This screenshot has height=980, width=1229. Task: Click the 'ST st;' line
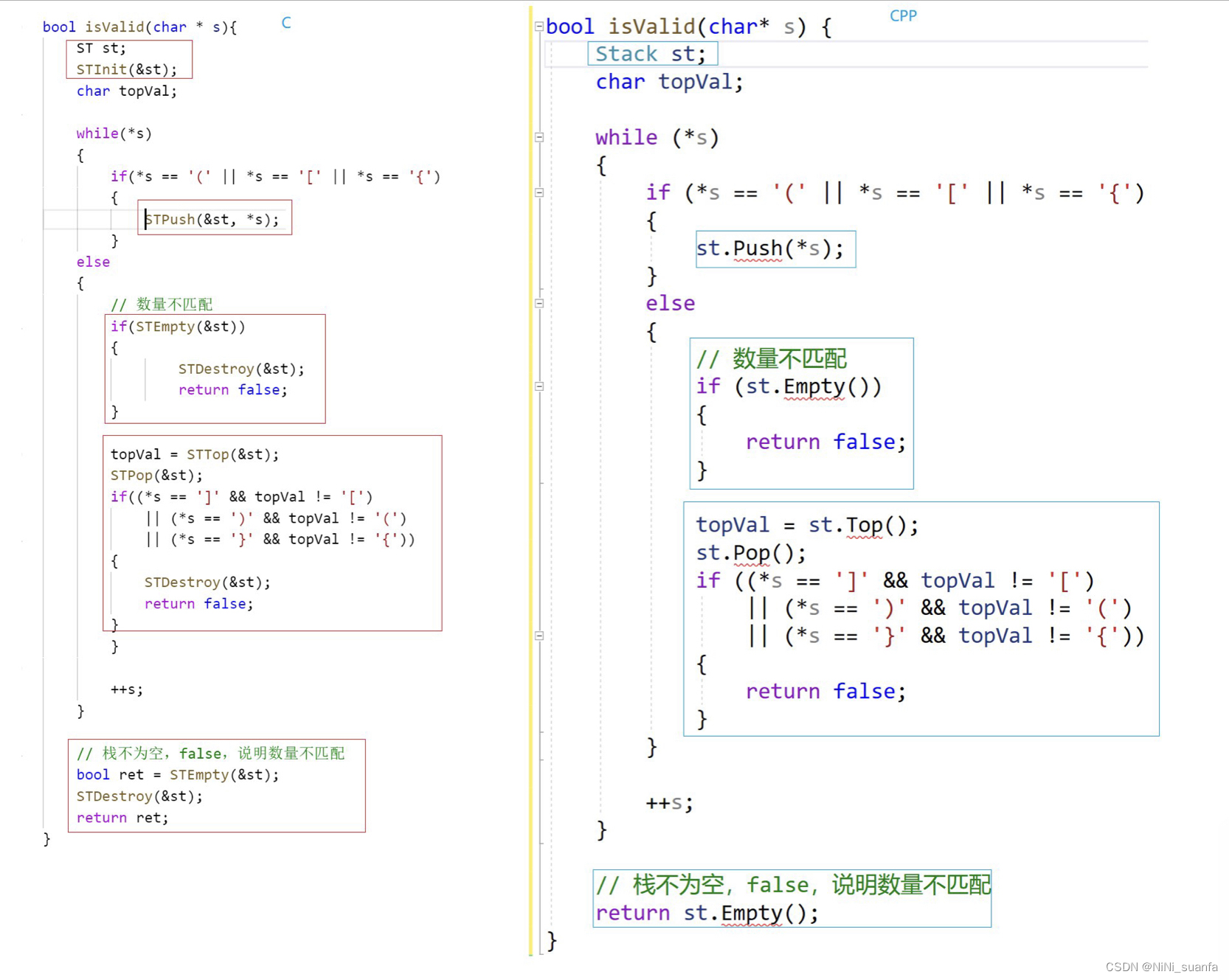101,48
